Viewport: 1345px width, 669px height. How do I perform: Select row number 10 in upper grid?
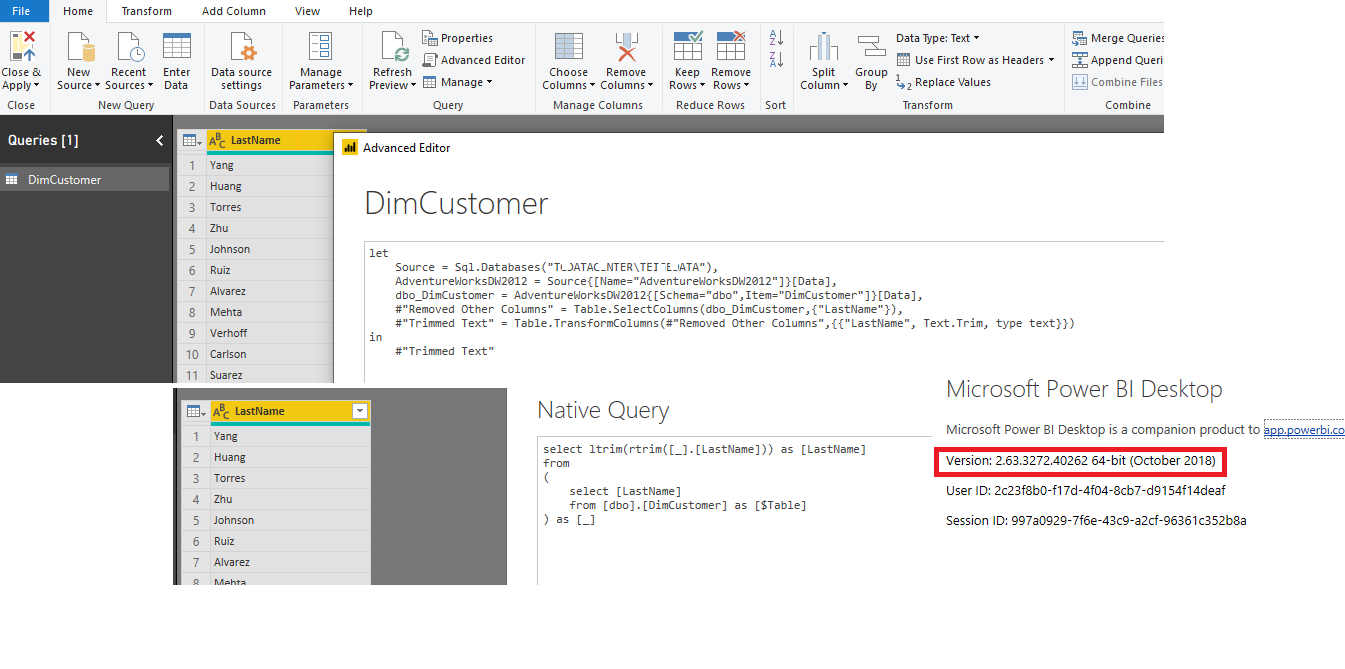(192, 354)
